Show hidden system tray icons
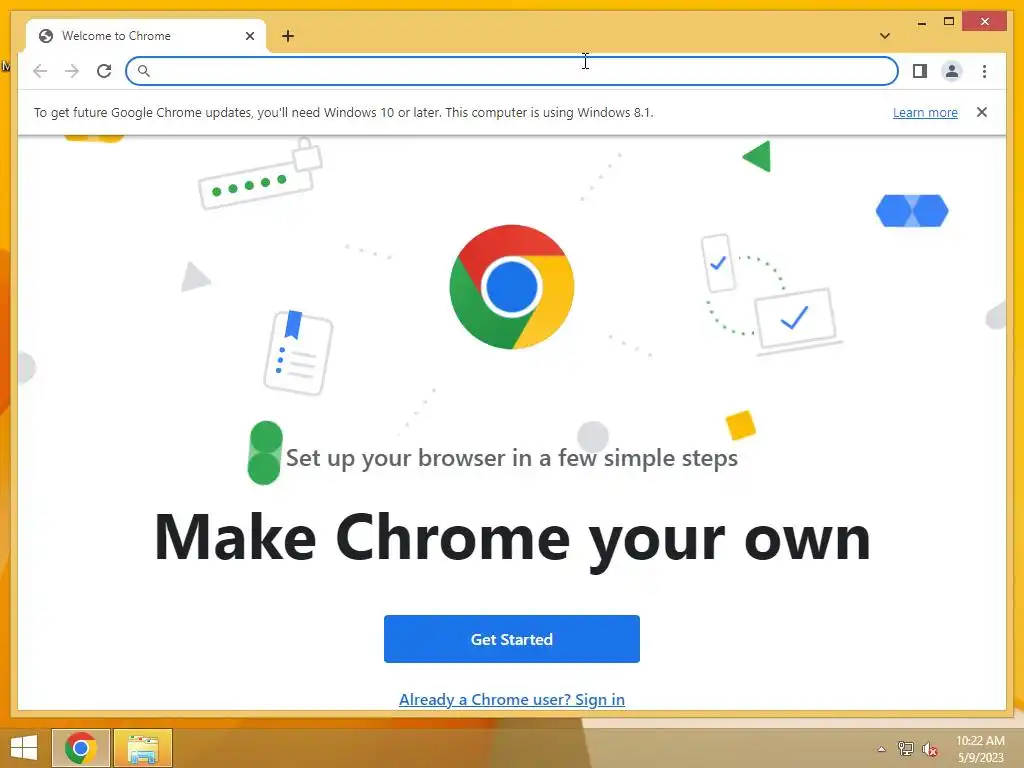The height and width of the screenshot is (768, 1024). (881, 749)
